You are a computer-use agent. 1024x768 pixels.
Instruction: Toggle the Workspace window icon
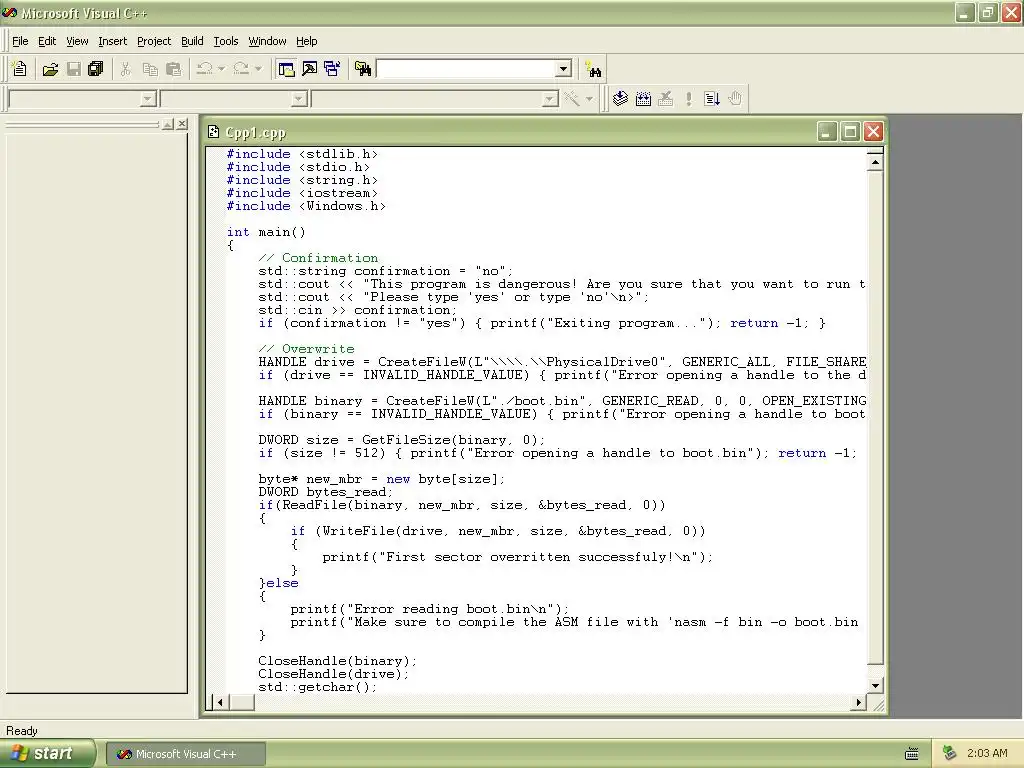[286, 69]
